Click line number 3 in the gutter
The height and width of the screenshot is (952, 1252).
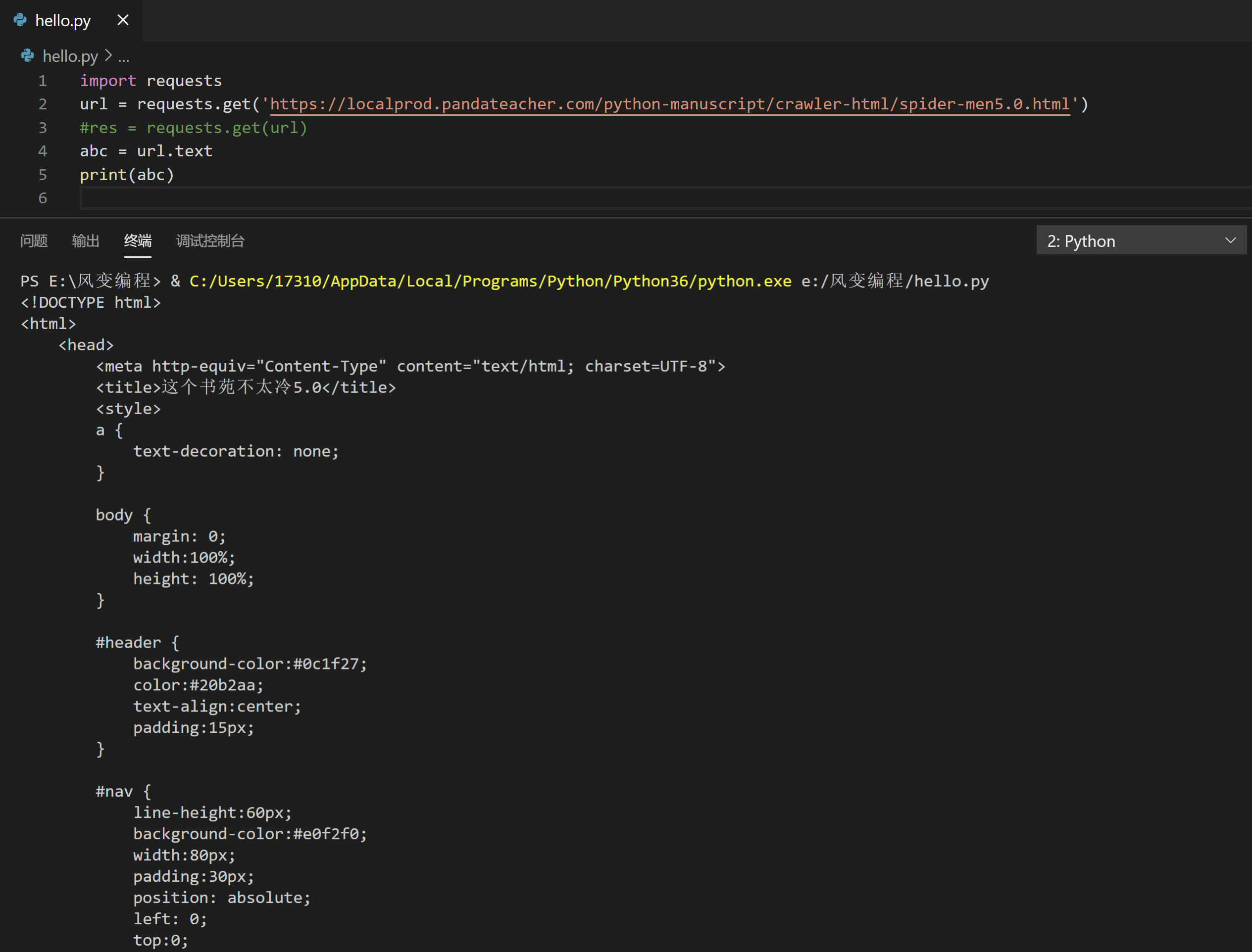[x=43, y=128]
